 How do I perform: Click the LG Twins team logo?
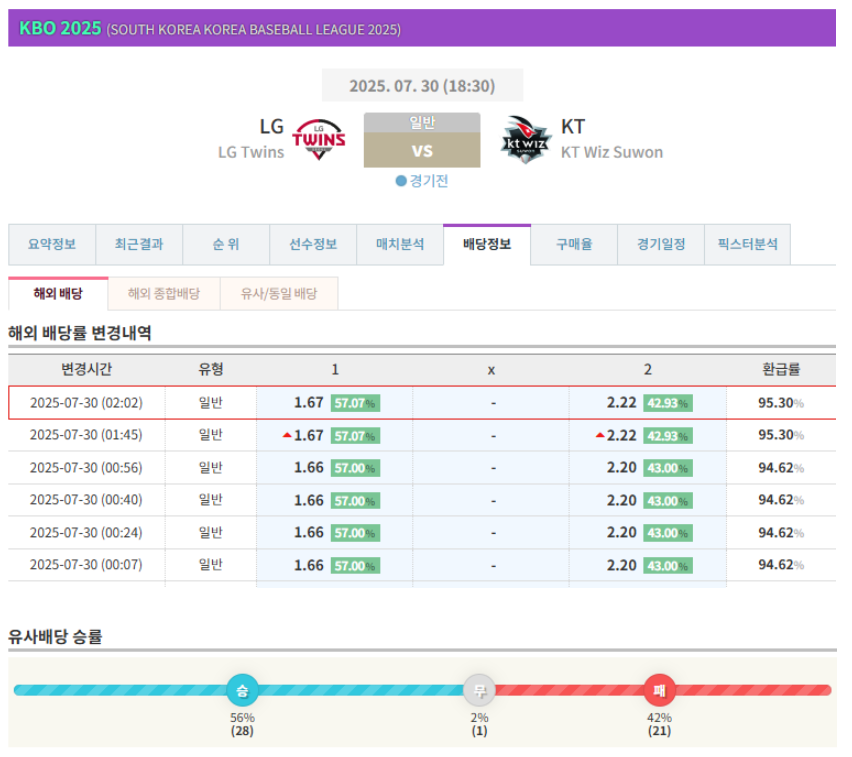(318, 139)
